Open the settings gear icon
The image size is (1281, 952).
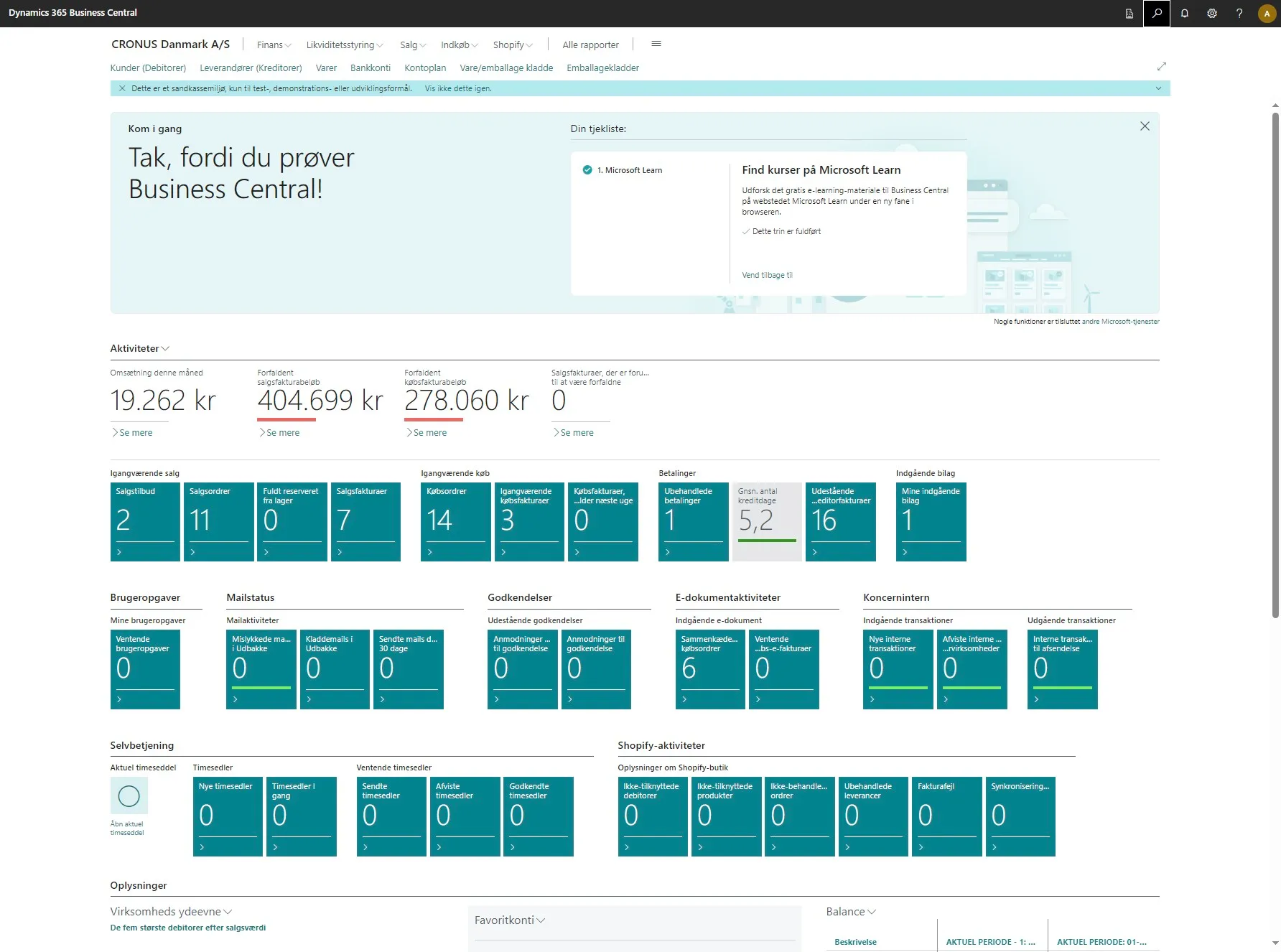(x=1212, y=13)
